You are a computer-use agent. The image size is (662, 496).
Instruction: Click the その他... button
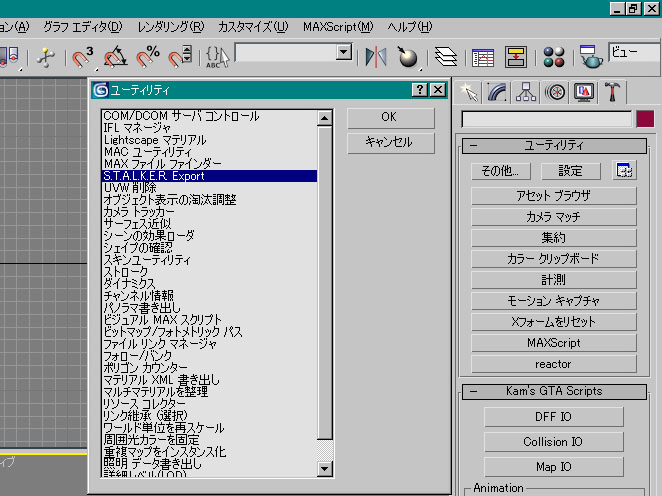pyautogui.click(x=501, y=171)
